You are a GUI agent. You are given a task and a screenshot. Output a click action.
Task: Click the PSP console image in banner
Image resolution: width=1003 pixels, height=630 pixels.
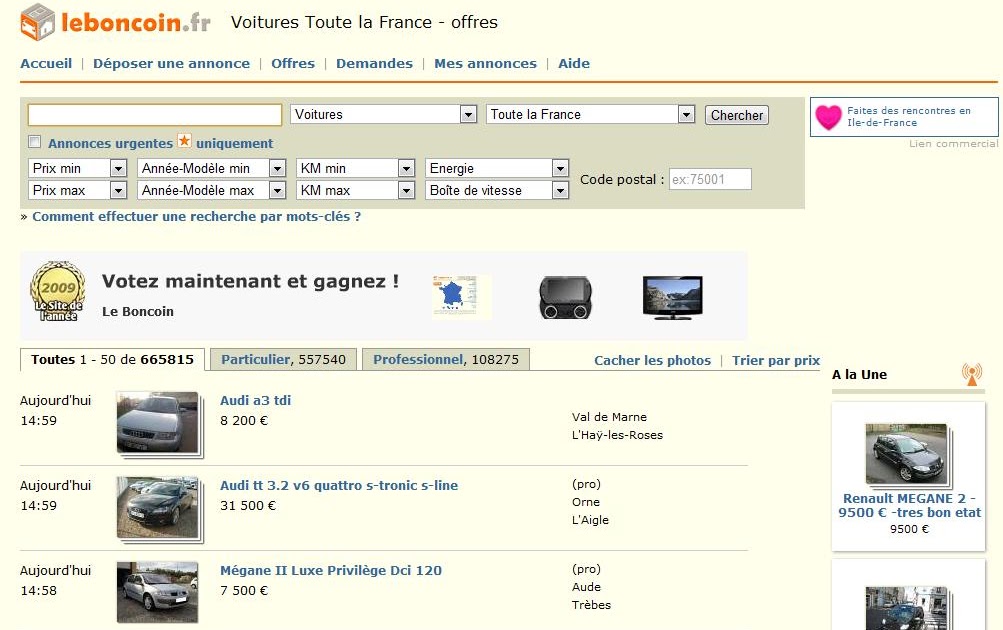pos(565,297)
